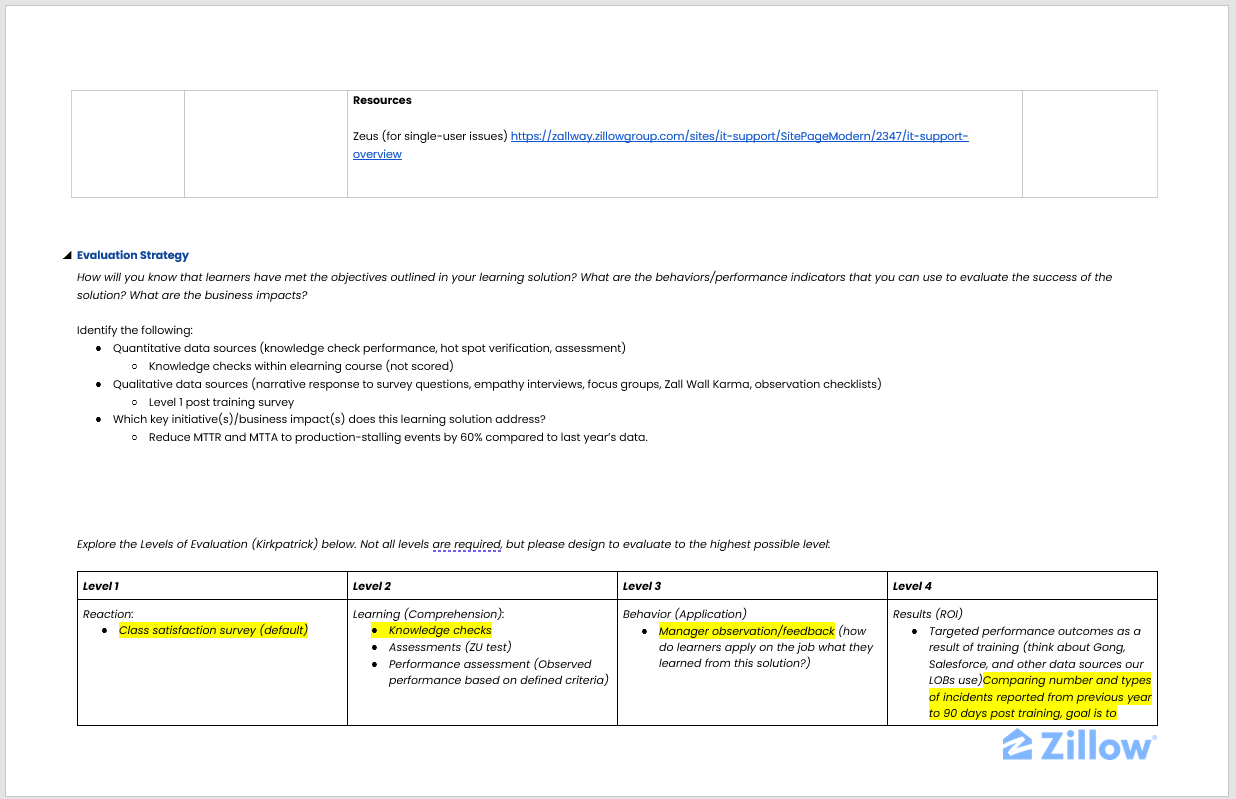Open the Zeus IT support hyperlink

739,136
